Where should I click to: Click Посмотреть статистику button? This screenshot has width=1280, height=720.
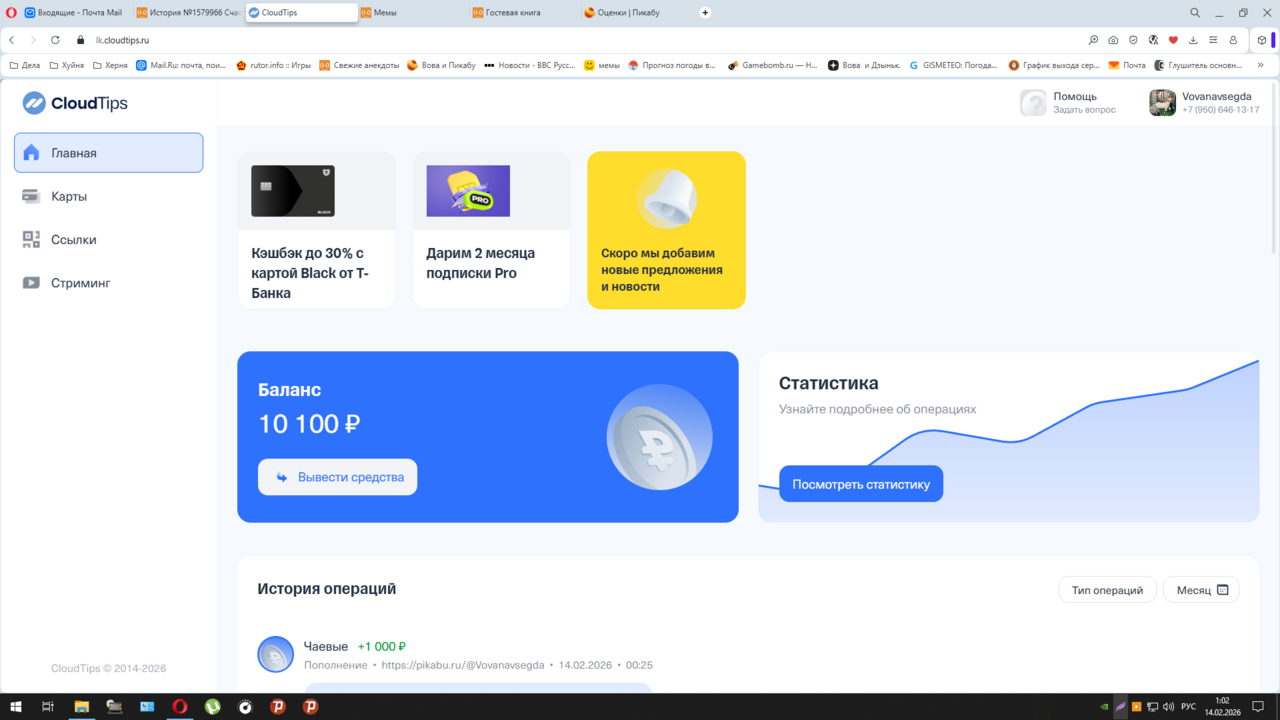pyautogui.click(x=860, y=484)
